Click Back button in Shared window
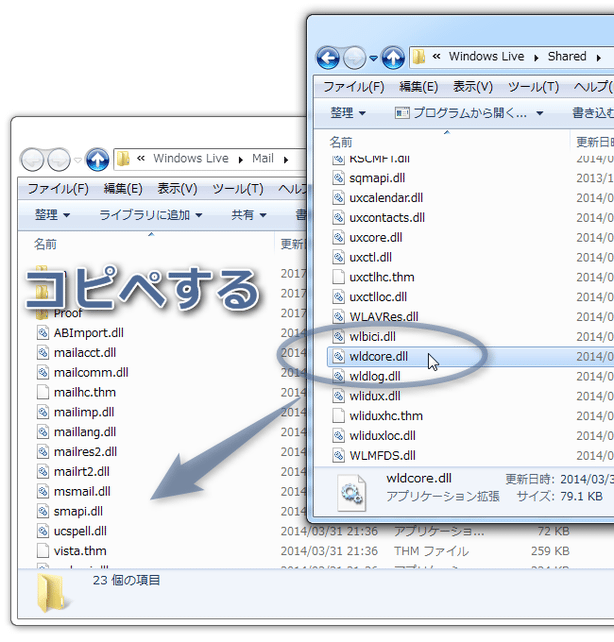 [328, 58]
